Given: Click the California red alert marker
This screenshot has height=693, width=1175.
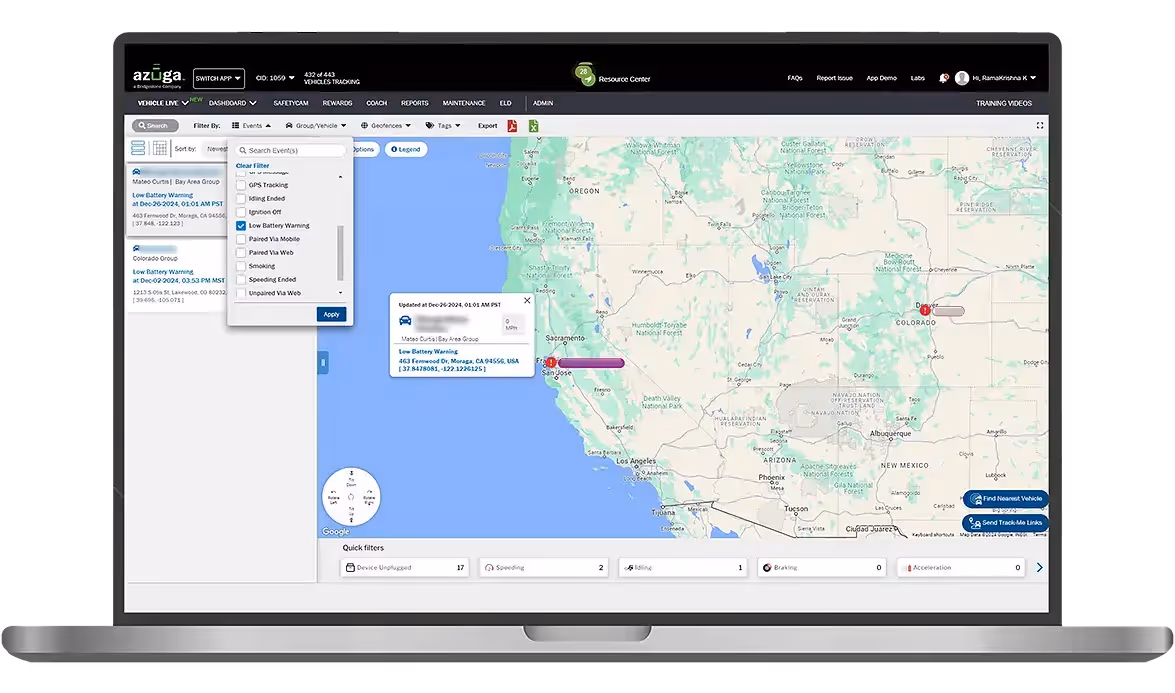Looking at the screenshot, I should [x=551, y=363].
